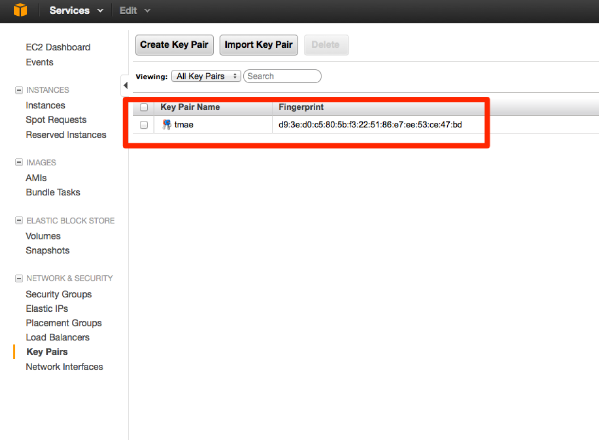This screenshot has width=599, height=440.
Task: Open Security Groups
Action: click(x=59, y=294)
